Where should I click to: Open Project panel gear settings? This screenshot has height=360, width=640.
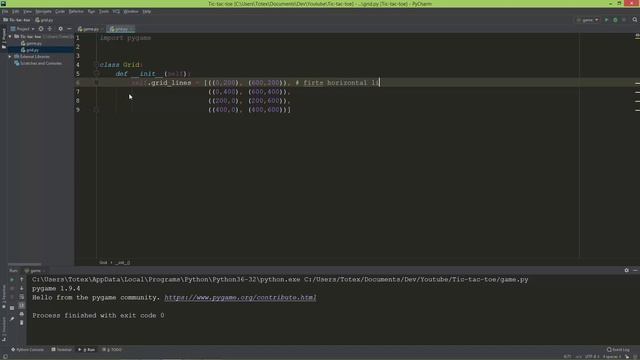60,29
